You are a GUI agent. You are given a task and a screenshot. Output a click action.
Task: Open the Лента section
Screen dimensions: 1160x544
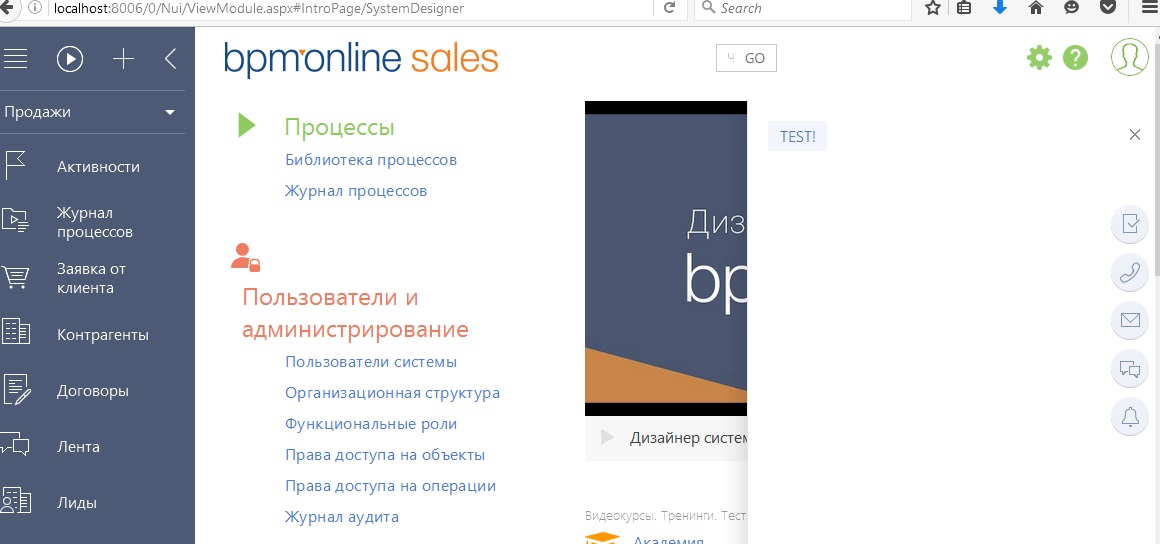(78, 447)
